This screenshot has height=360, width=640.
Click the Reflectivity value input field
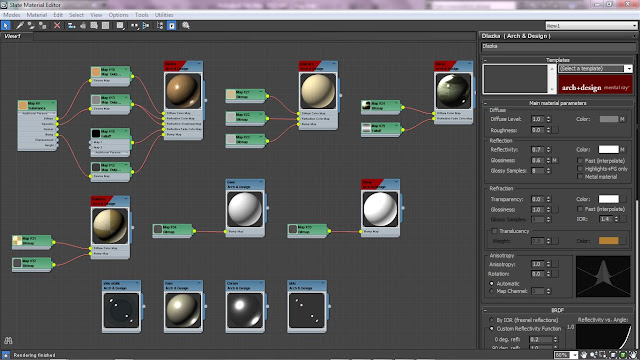tap(538, 149)
